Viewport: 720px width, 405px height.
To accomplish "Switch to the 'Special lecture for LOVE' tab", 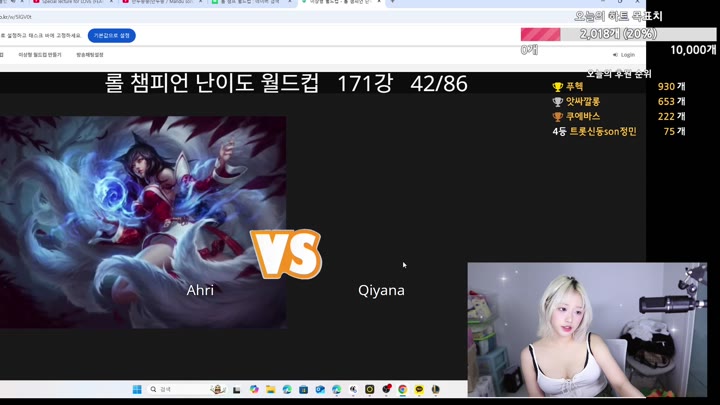I will [x=73, y=2].
